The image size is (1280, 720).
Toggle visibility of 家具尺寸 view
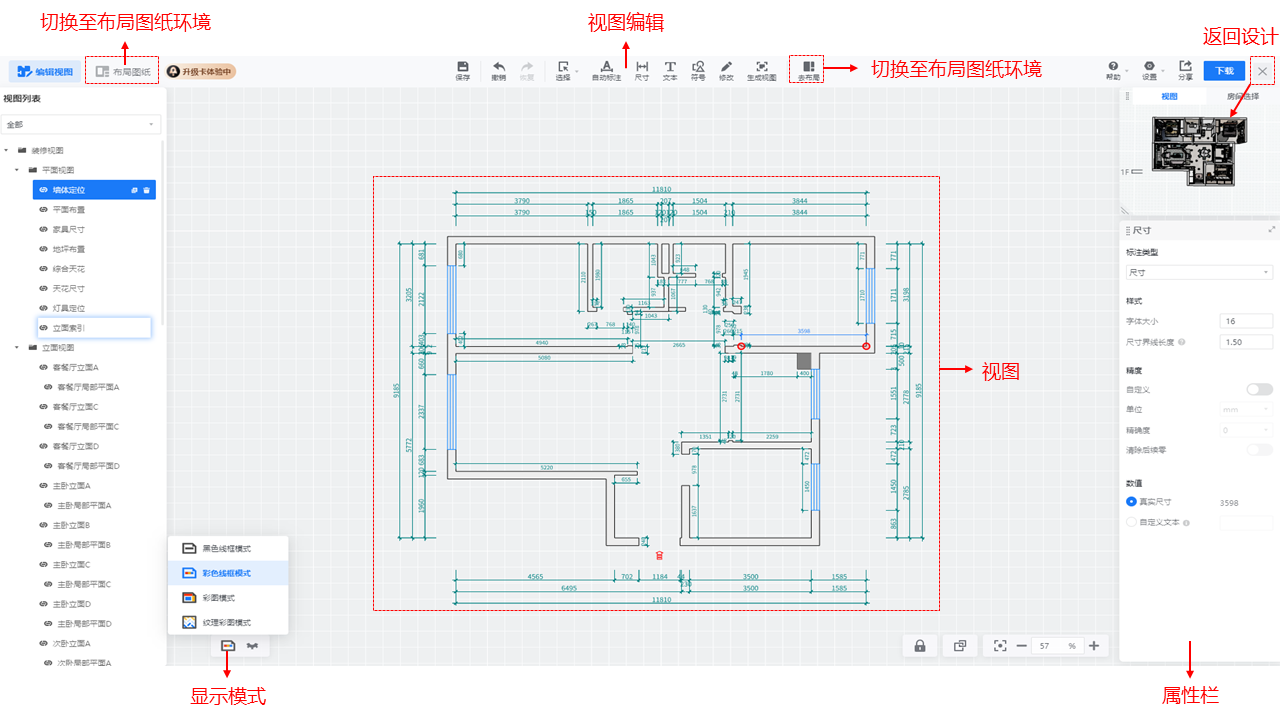click(43, 229)
